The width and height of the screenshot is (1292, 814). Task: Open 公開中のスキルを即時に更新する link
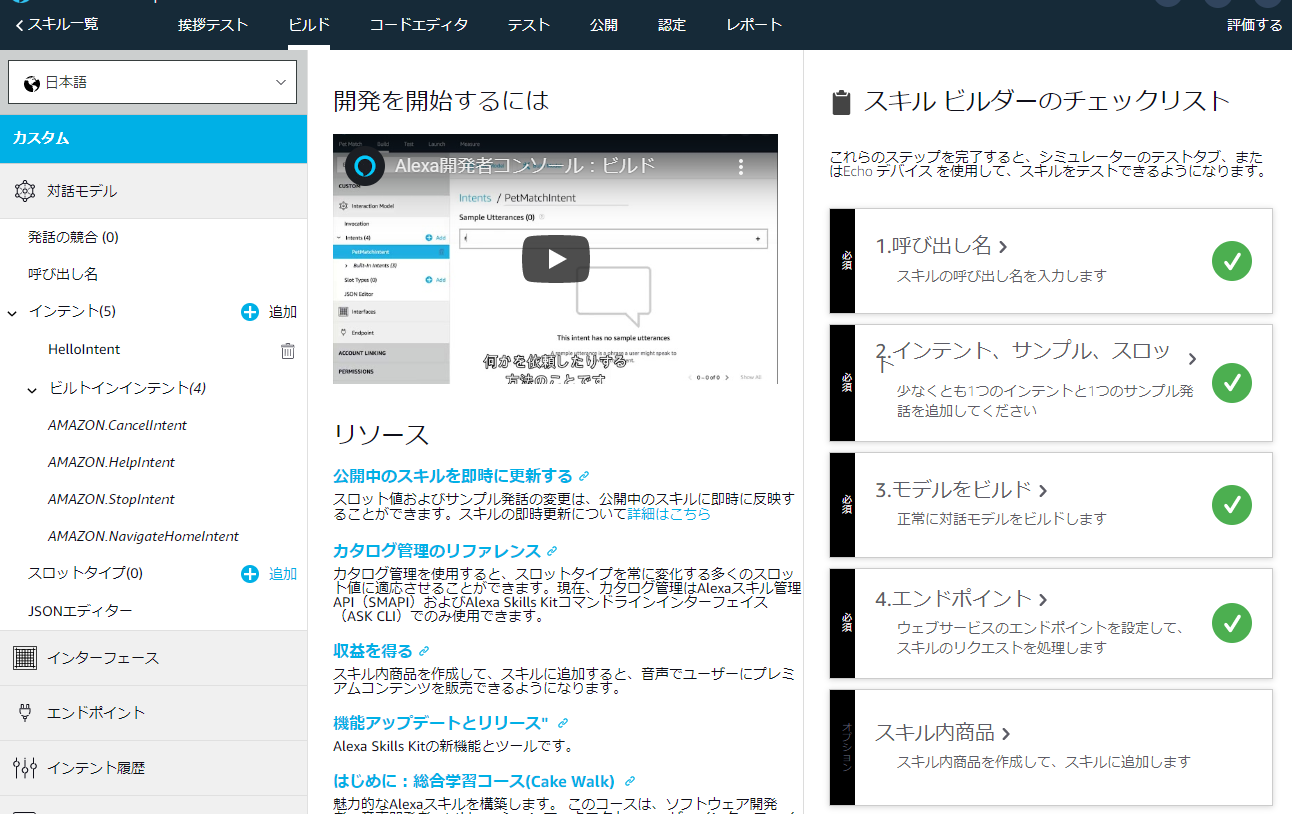[453, 476]
